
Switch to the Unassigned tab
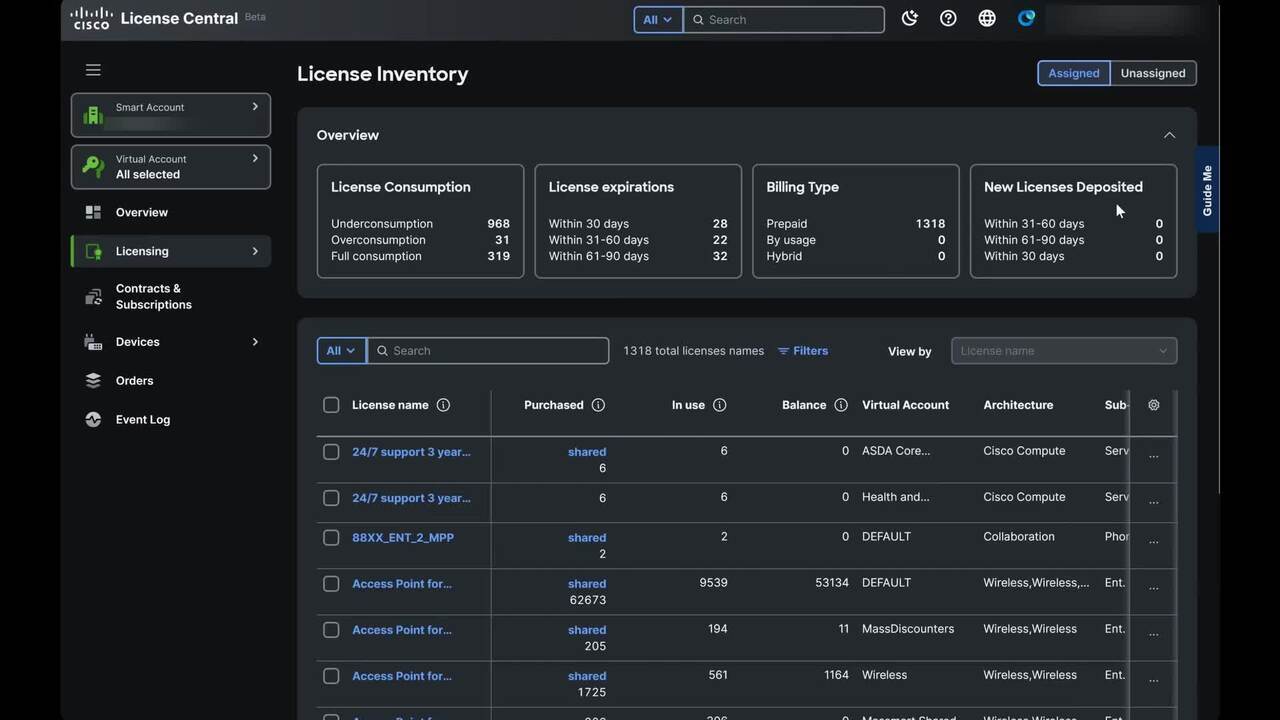click(x=1152, y=73)
